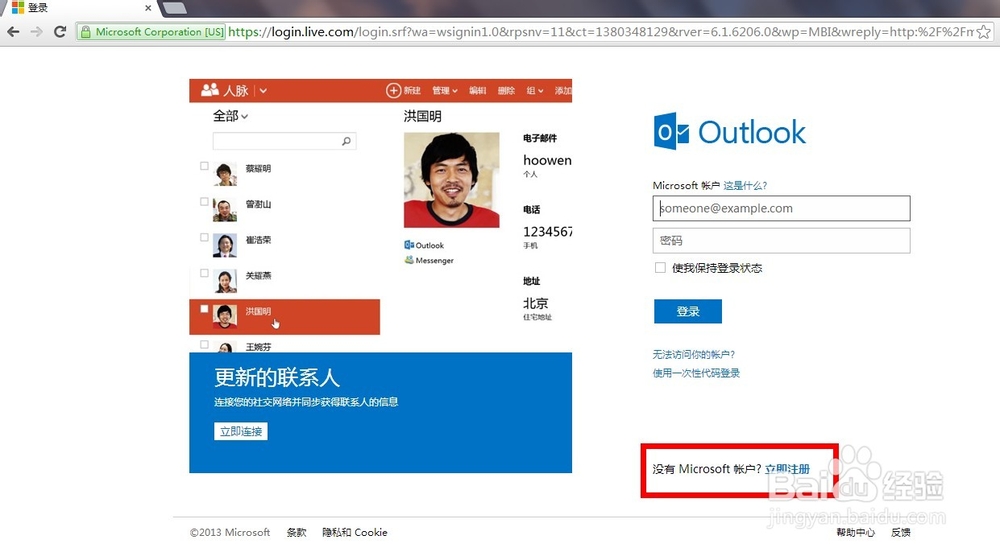Click the browser forward arrow
The height and width of the screenshot is (552, 1000).
click(x=36, y=32)
